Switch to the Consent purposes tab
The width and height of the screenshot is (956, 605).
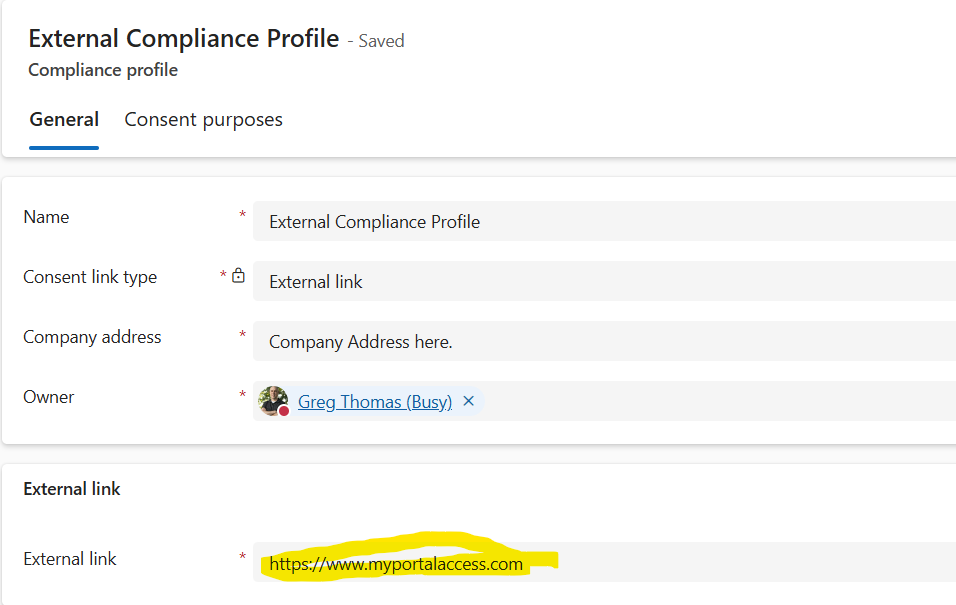(x=204, y=120)
